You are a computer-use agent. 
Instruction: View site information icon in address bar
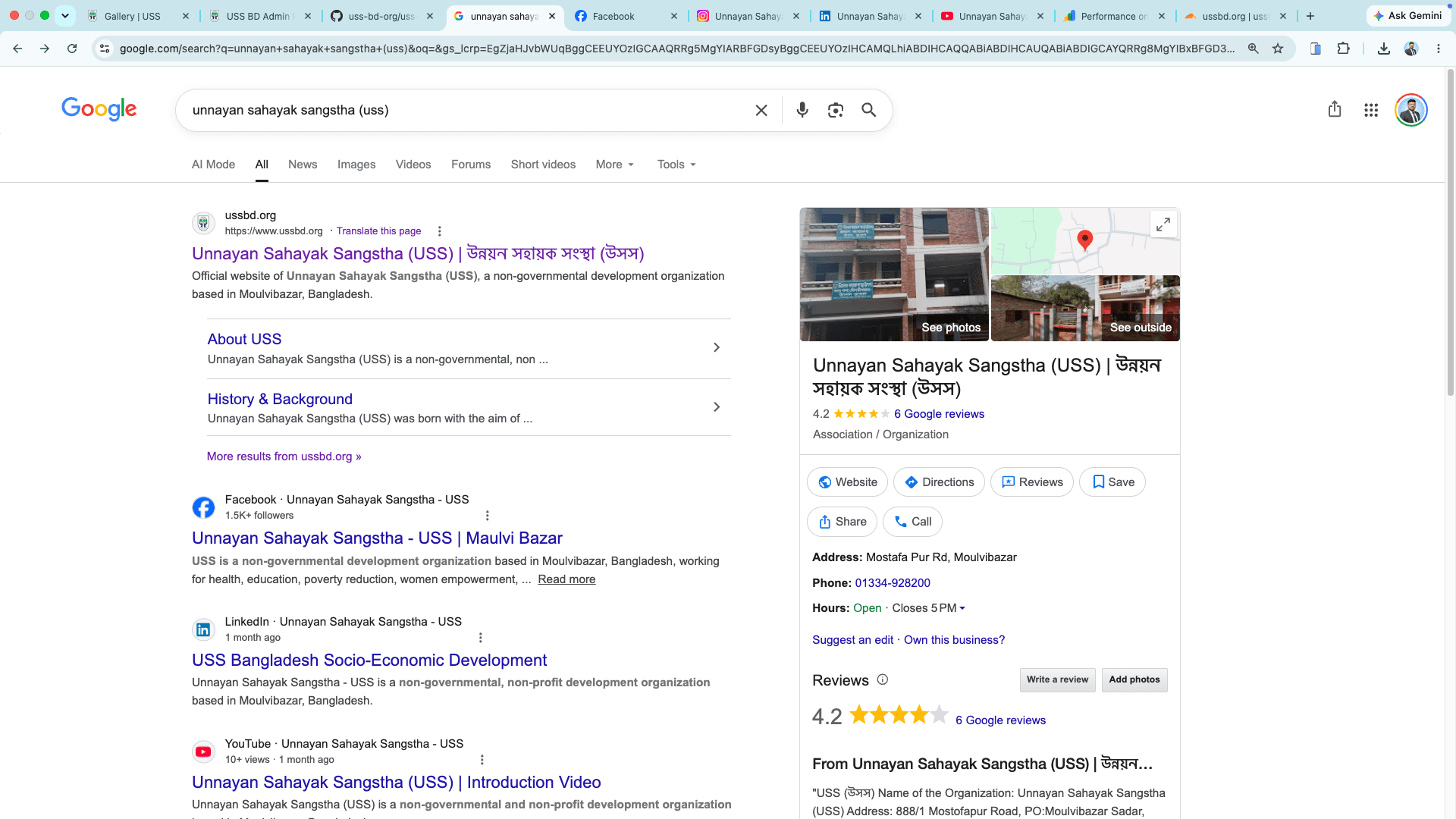coord(105,49)
